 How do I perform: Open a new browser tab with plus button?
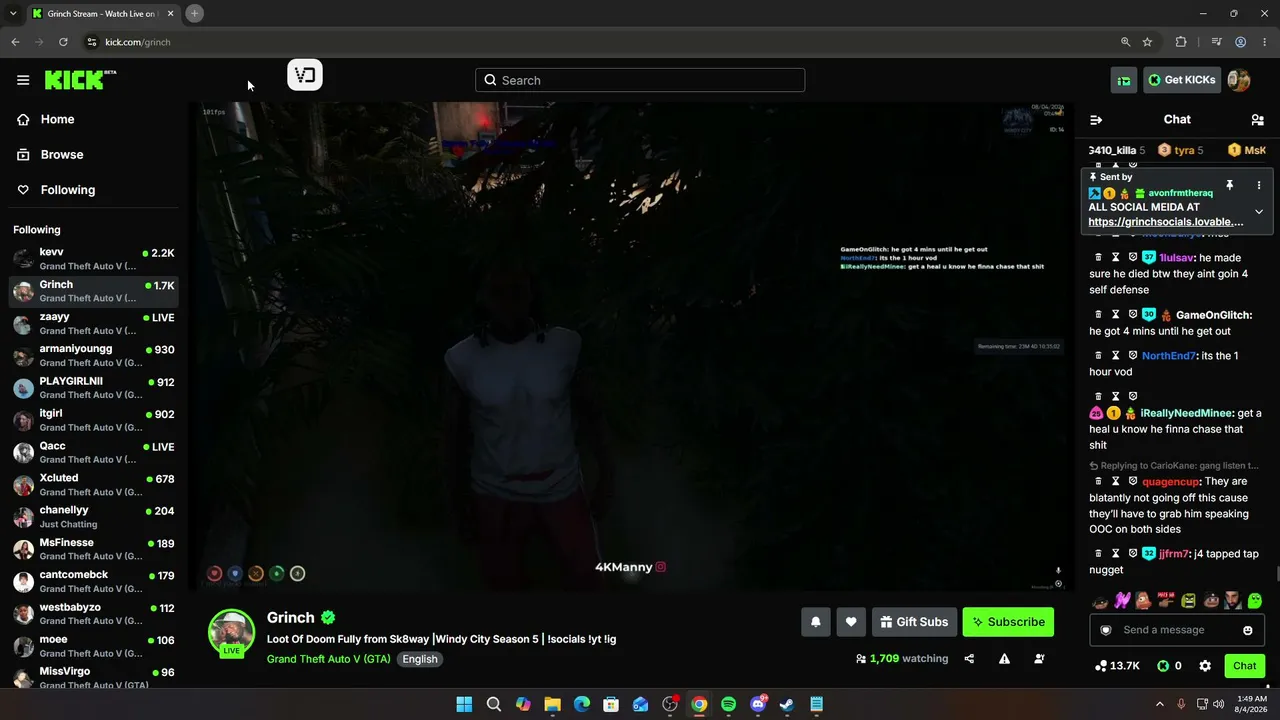tap(195, 13)
